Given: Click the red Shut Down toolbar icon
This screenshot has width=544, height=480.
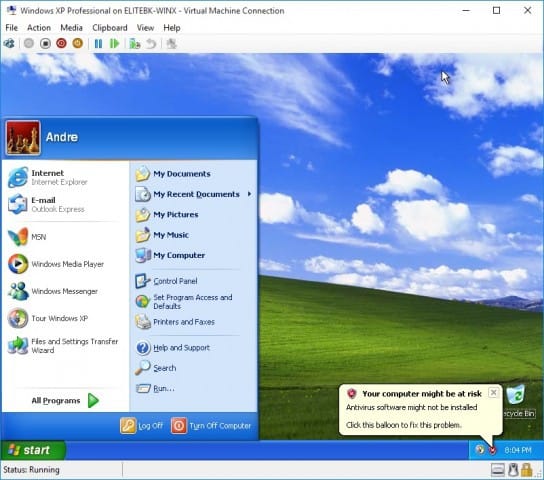Looking at the screenshot, I should pyautogui.click(x=61, y=43).
